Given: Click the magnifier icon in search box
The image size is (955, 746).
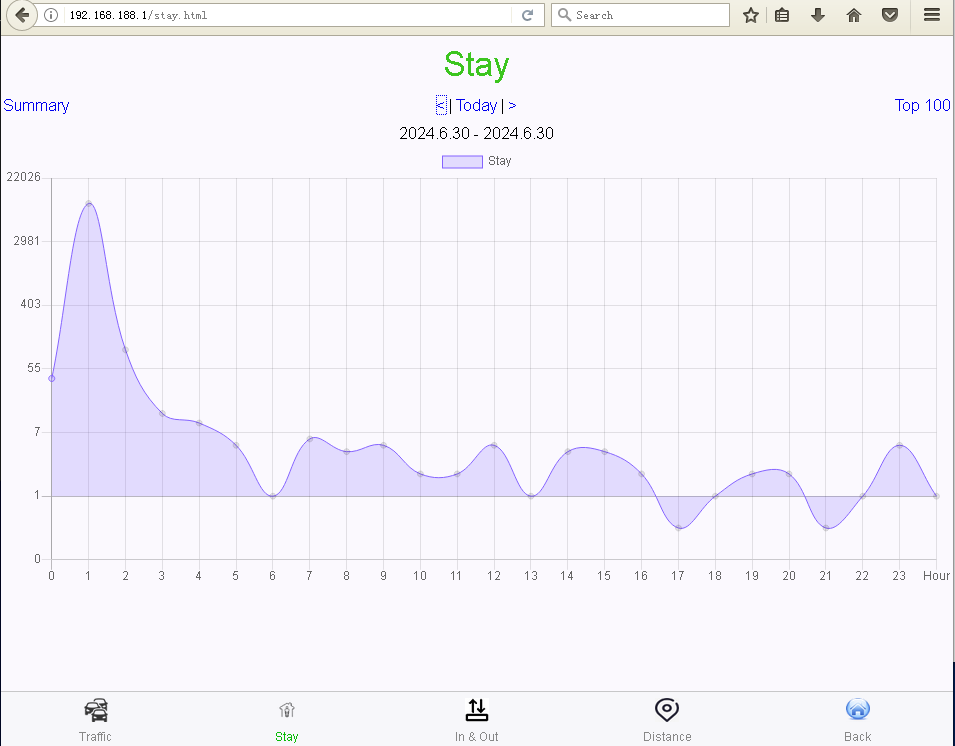Looking at the screenshot, I should [x=565, y=15].
